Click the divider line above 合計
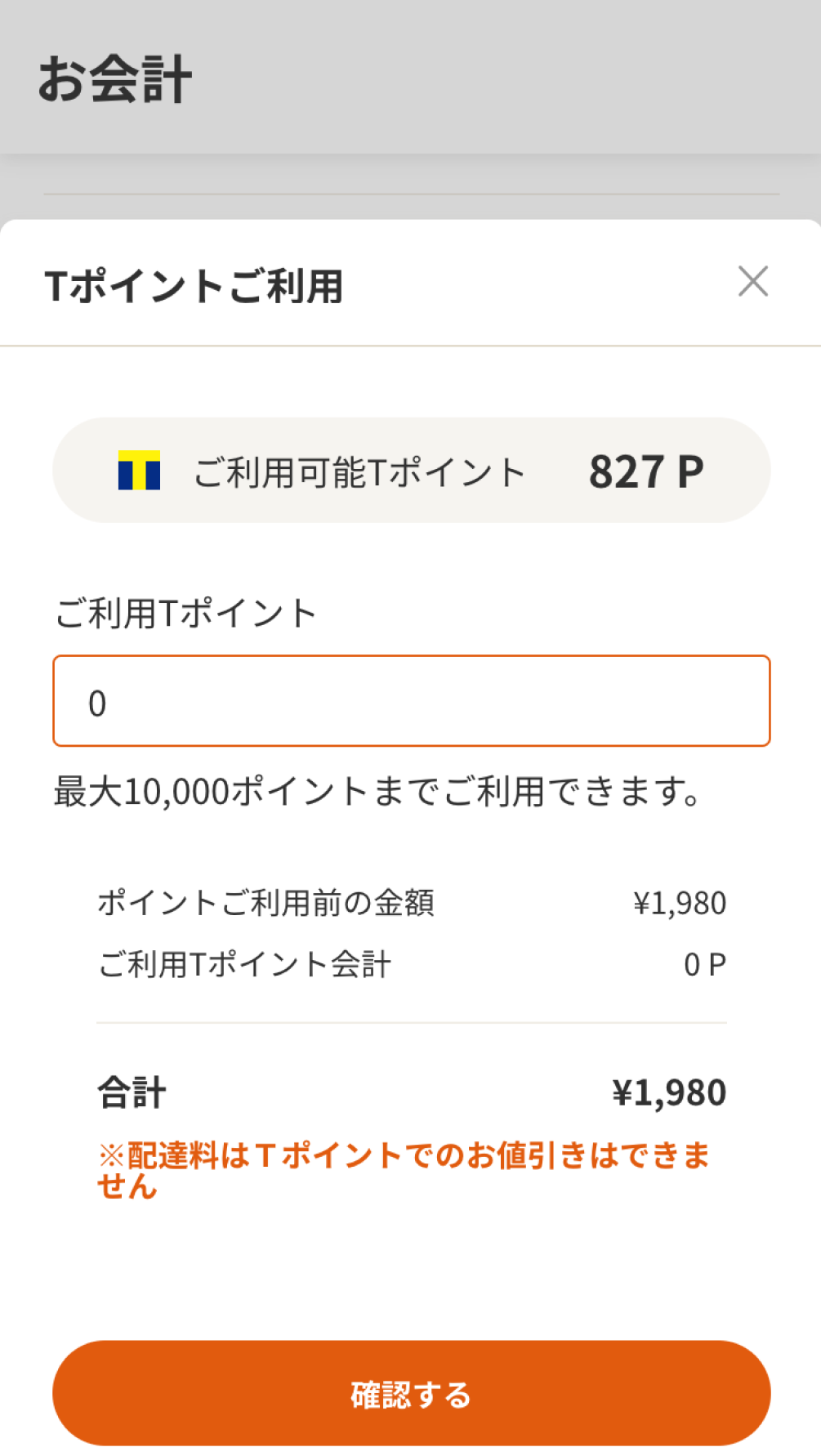This screenshot has width=821, height=1456. (x=410, y=1020)
